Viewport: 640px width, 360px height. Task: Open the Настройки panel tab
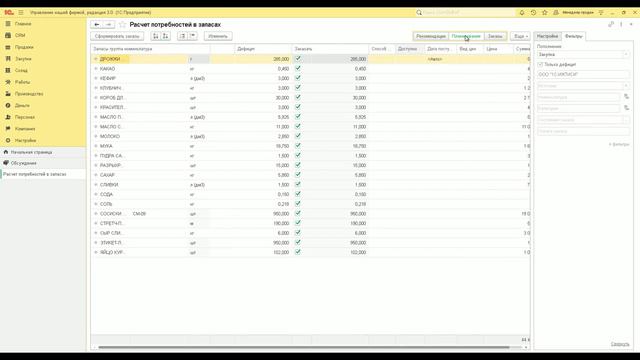(x=547, y=36)
